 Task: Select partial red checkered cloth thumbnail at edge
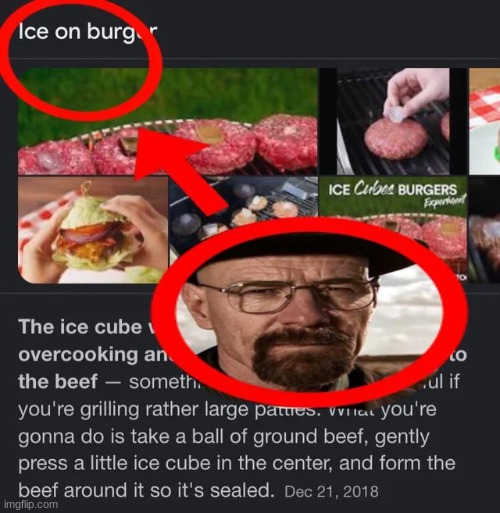pyautogui.click(x=484, y=121)
